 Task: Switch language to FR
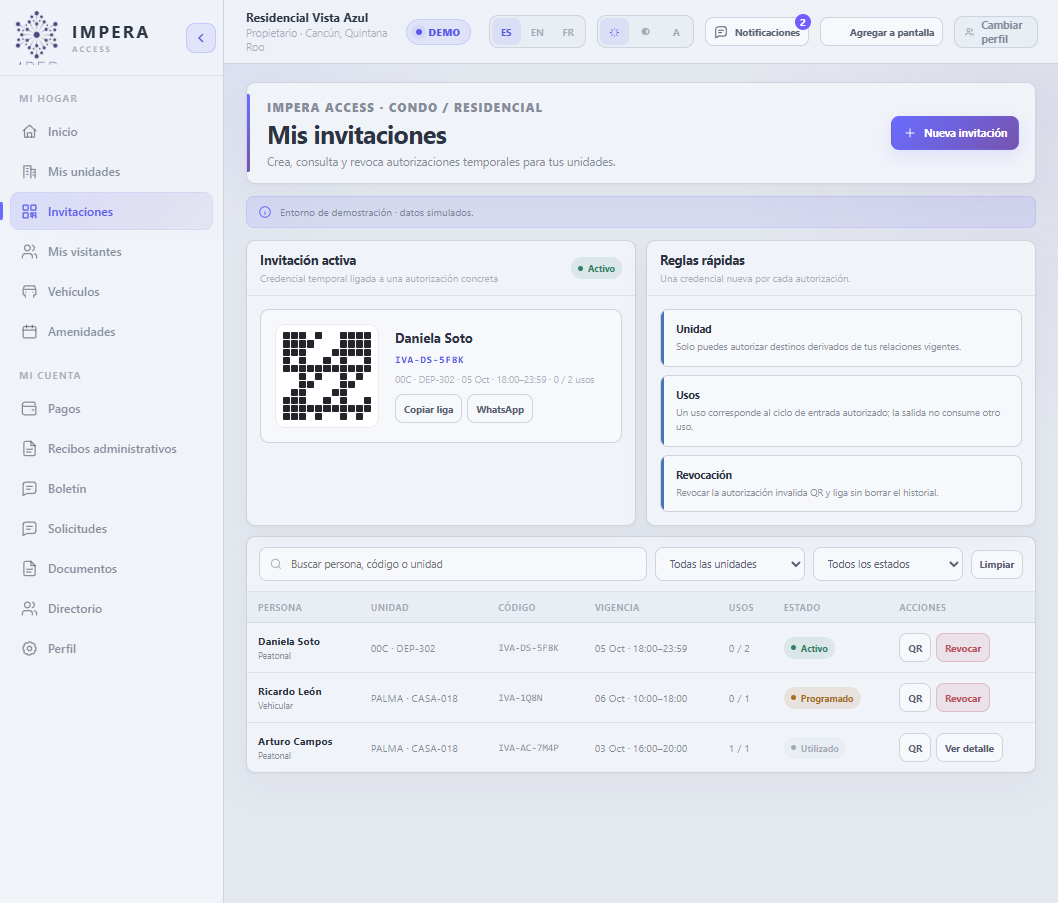tap(568, 32)
